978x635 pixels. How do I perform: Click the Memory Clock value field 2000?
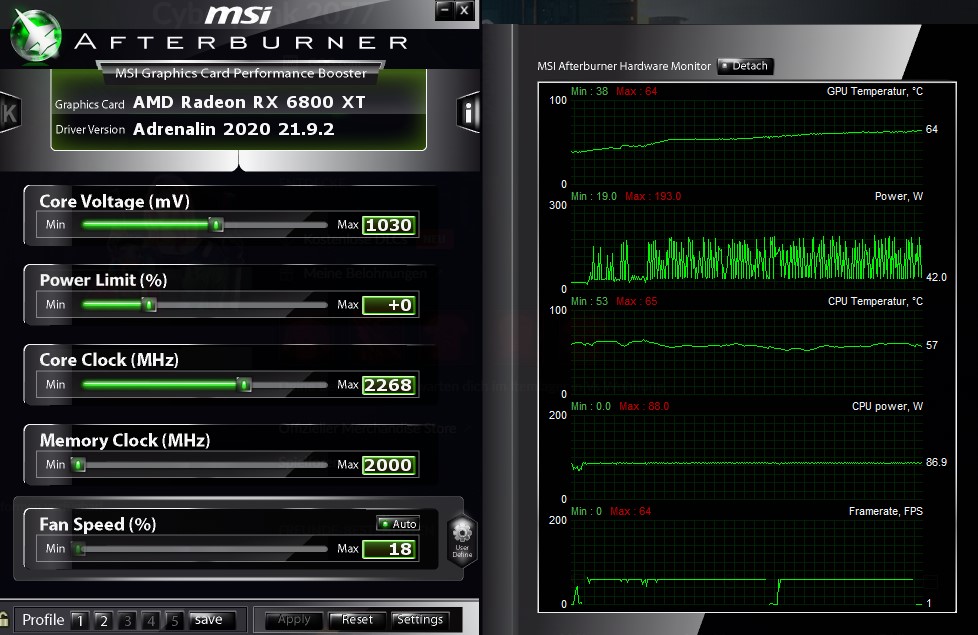(x=389, y=465)
